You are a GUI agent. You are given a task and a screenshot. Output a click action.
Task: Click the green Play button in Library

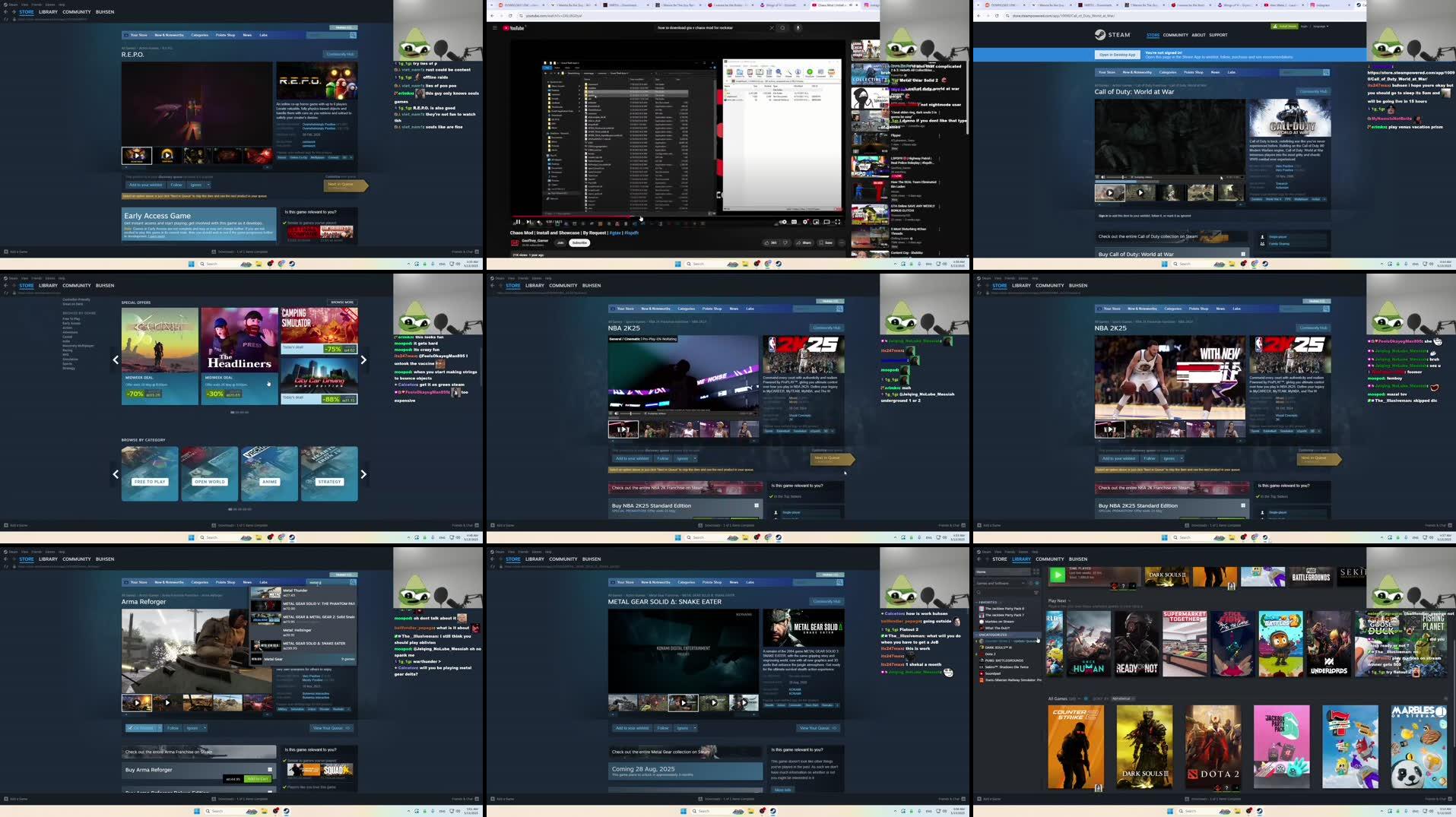point(1057,575)
